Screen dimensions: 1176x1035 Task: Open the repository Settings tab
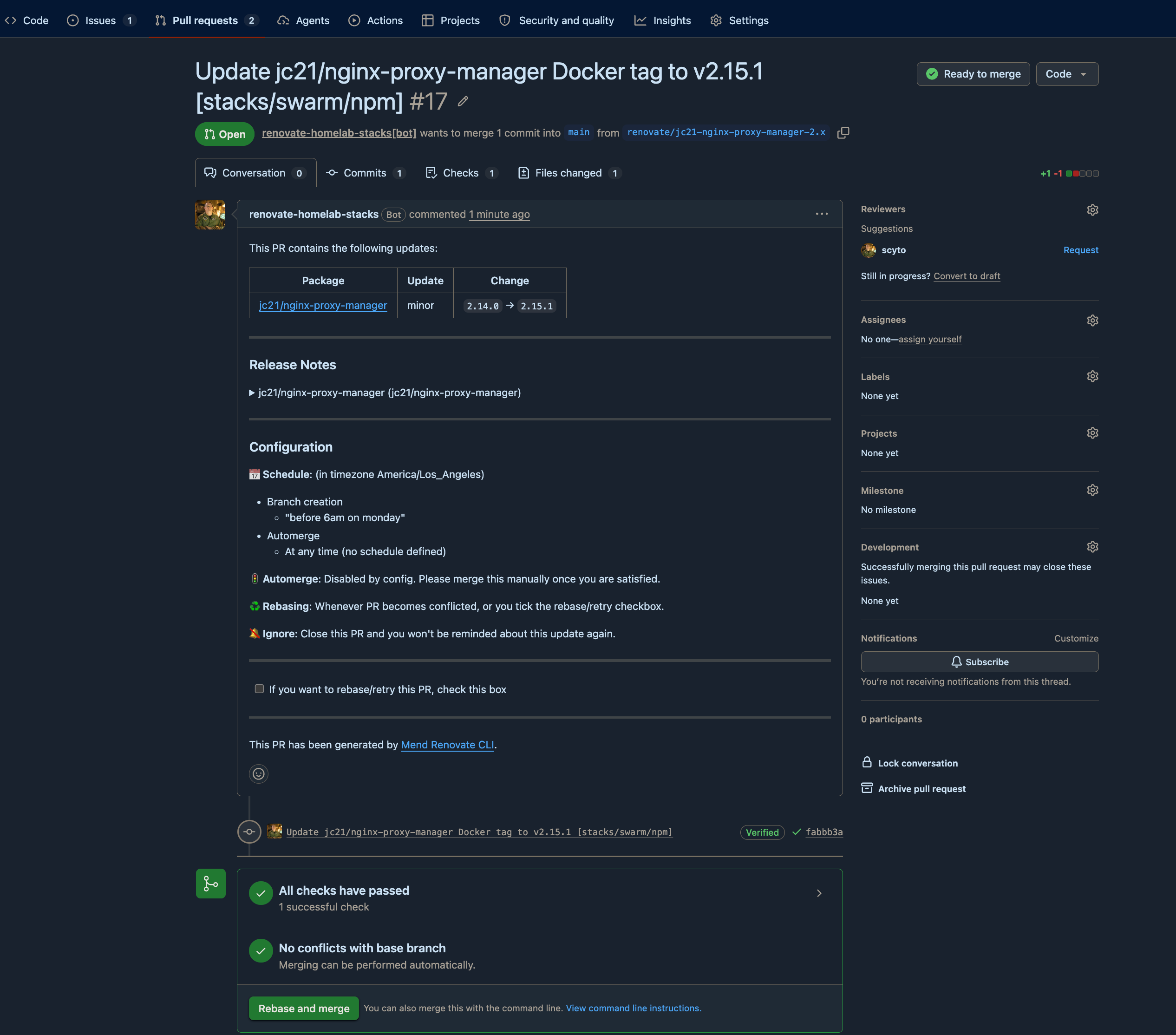(x=739, y=21)
